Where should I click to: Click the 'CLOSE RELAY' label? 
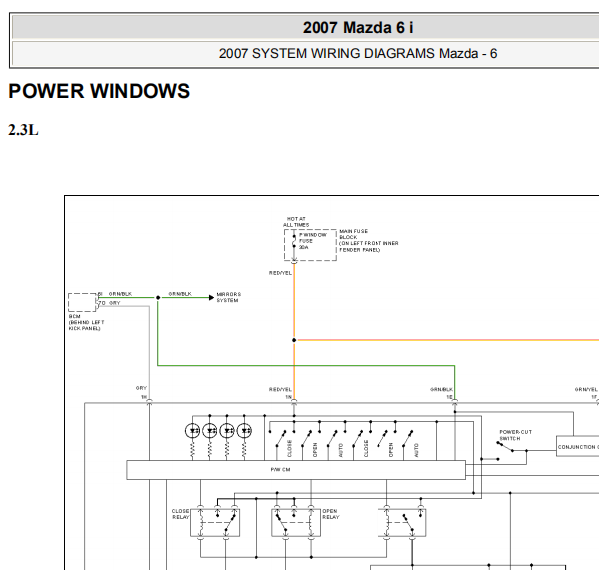(180, 514)
